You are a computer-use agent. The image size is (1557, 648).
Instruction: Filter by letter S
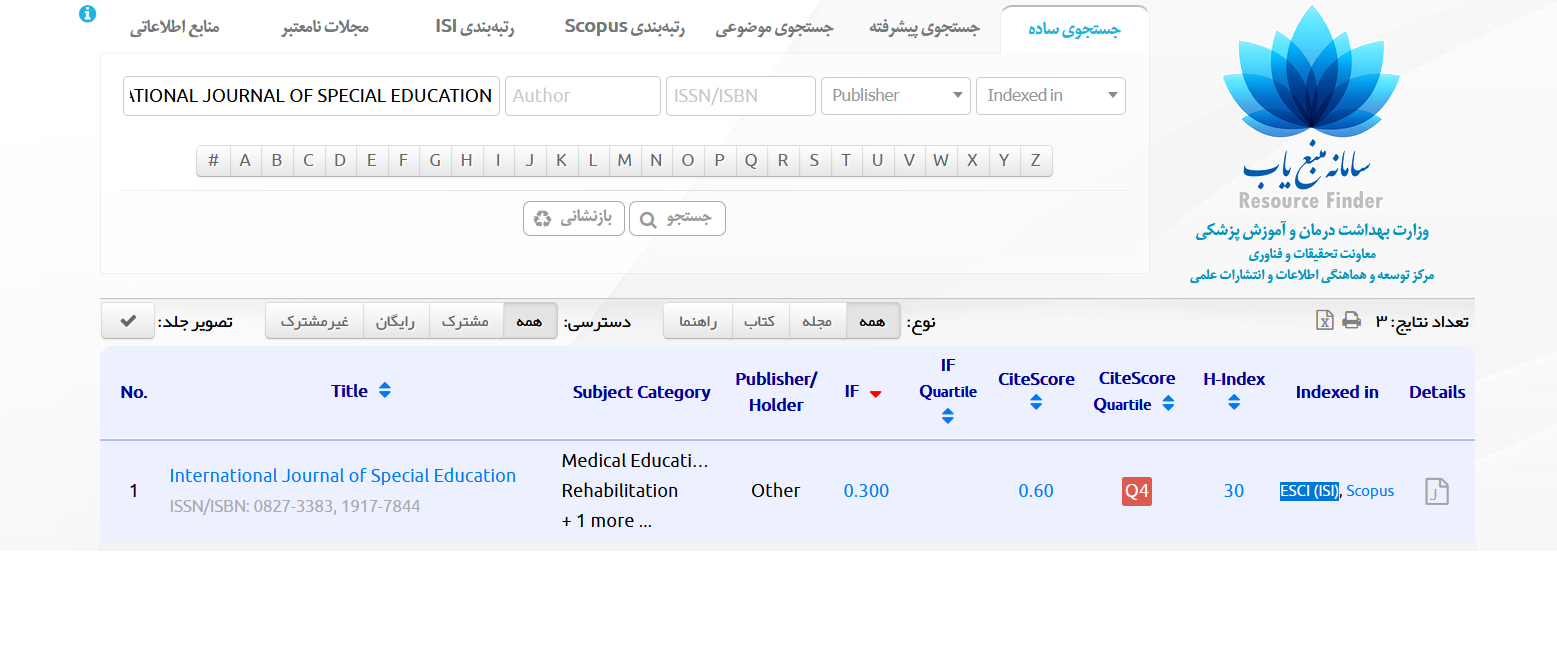[x=814, y=161]
